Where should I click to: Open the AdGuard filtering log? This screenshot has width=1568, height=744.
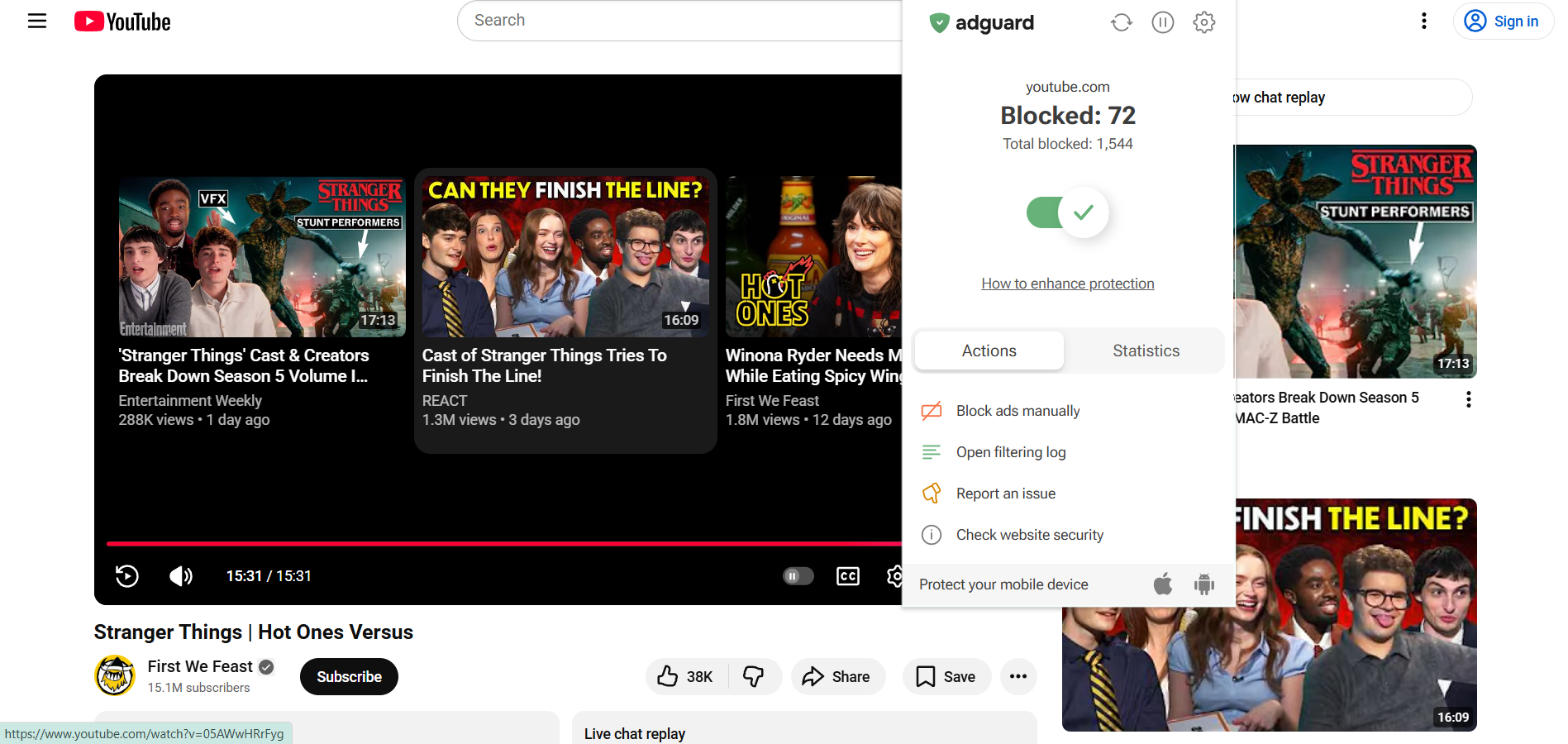click(1011, 451)
